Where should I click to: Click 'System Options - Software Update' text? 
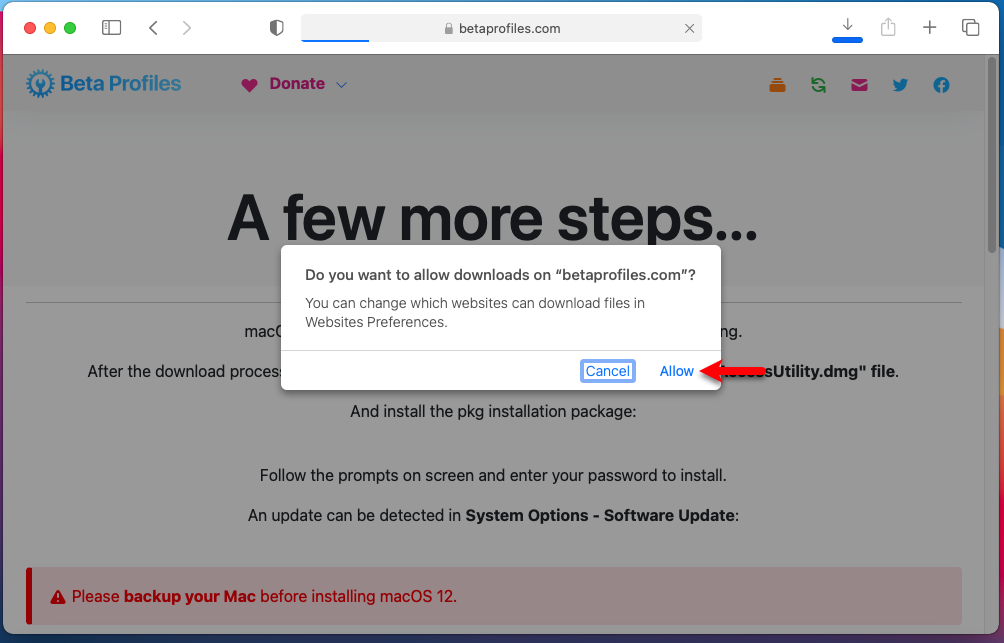600,516
